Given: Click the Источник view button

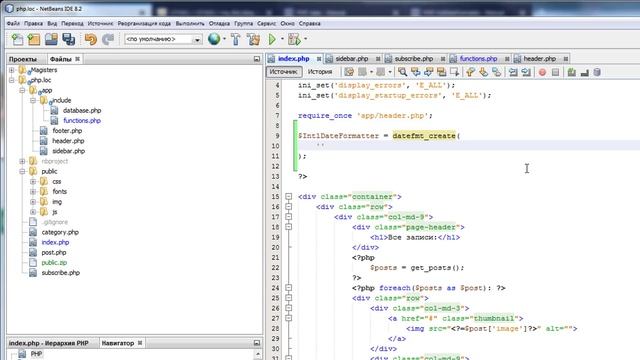Looking at the screenshot, I should click(284, 72).
